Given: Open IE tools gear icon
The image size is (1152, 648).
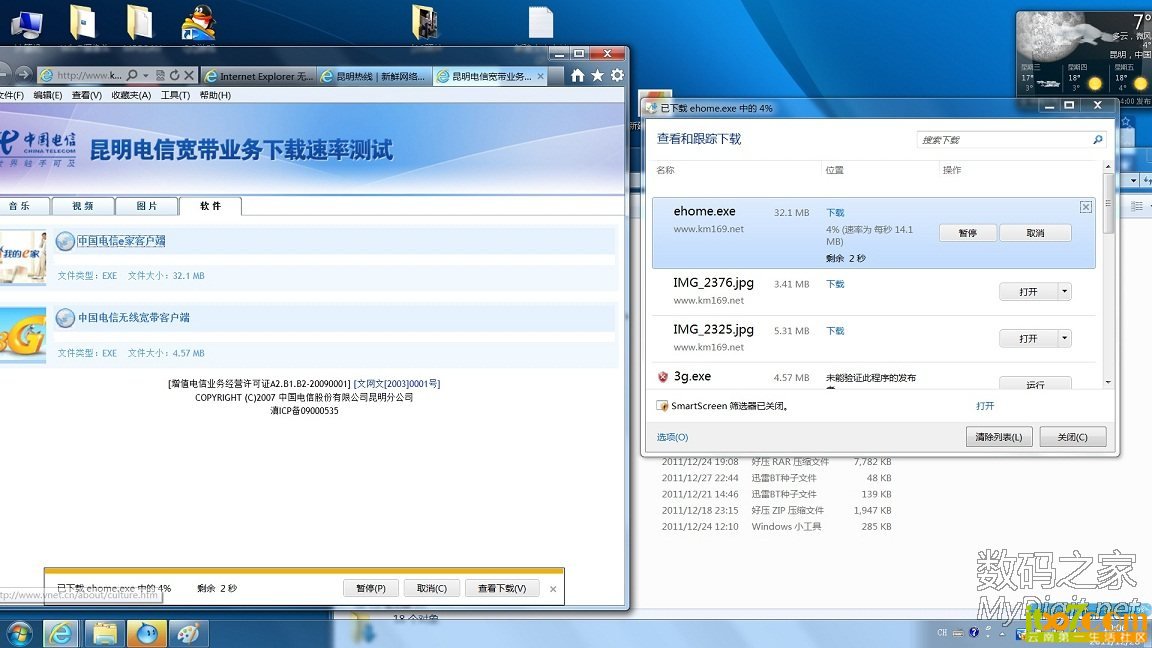Looking at the screenshot, I should pyautogui.click(x=617, y=76).
